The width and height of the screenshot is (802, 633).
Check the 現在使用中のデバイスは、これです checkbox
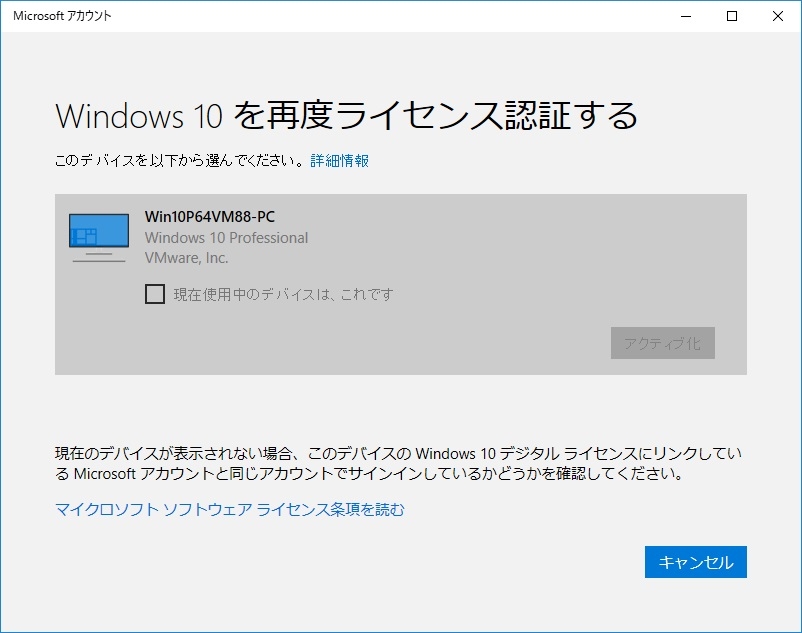pos(155,294)
